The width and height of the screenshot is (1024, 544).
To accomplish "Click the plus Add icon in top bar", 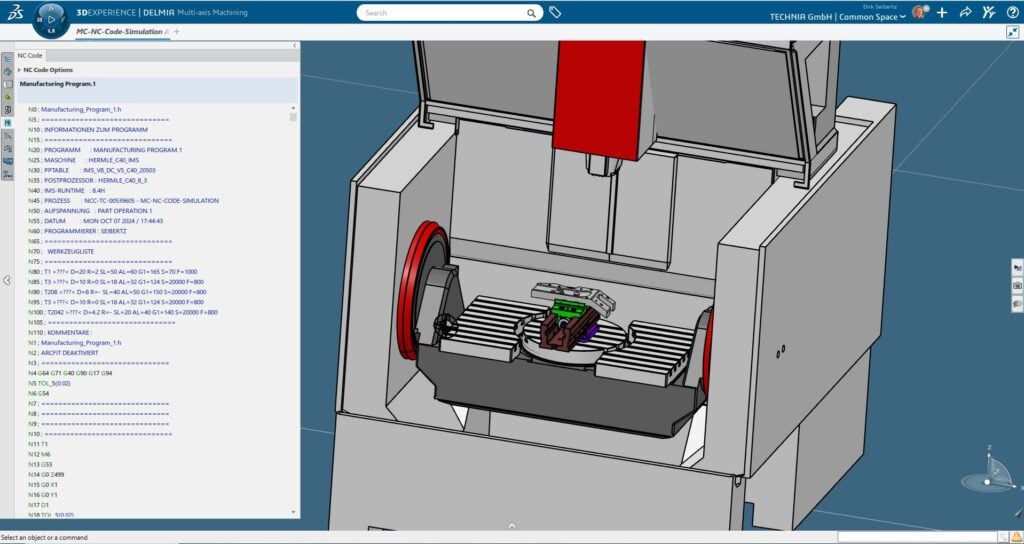I will coord(941,13).
